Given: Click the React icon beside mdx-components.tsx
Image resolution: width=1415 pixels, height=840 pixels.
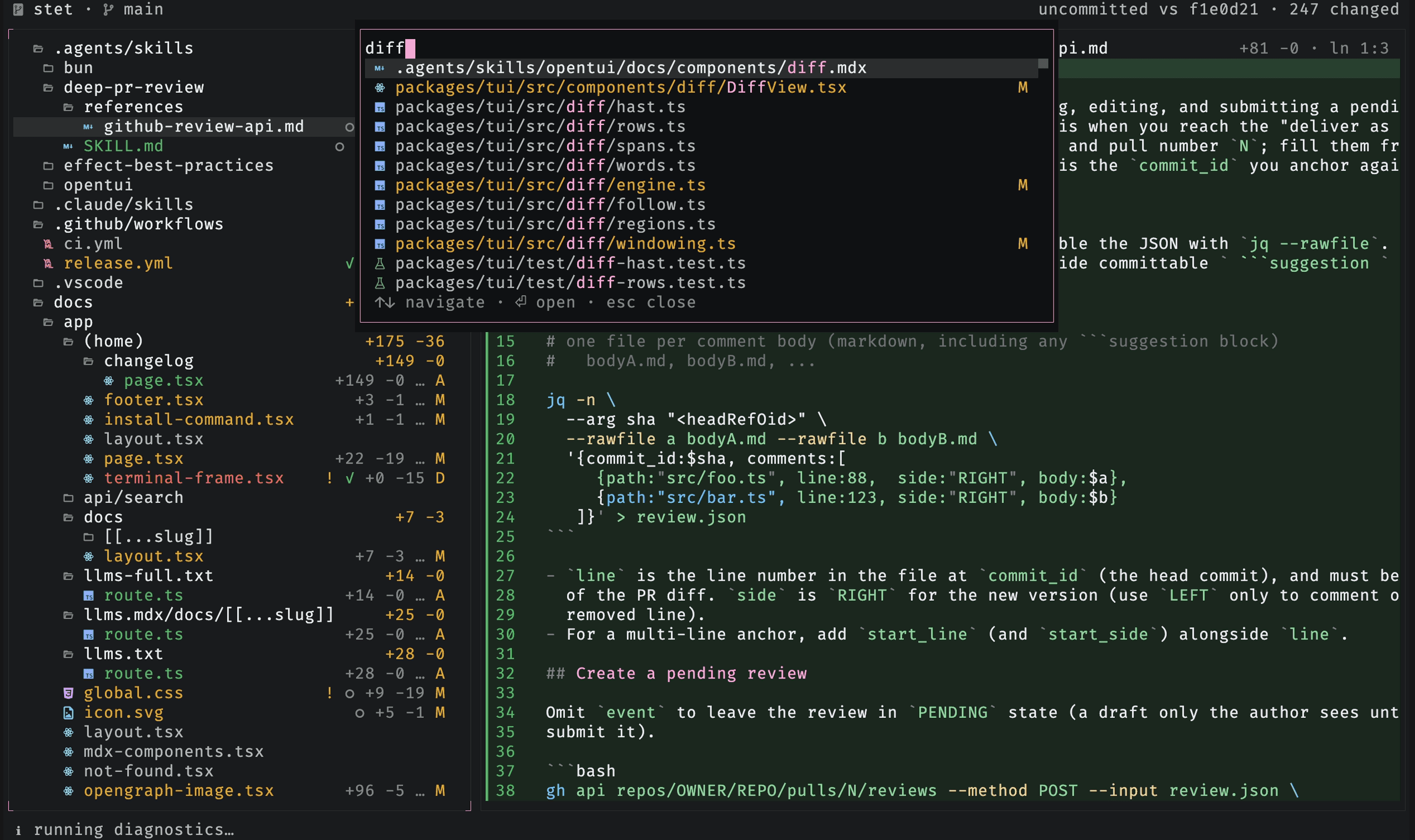Looking at the screenshot, I should (69, 752).
